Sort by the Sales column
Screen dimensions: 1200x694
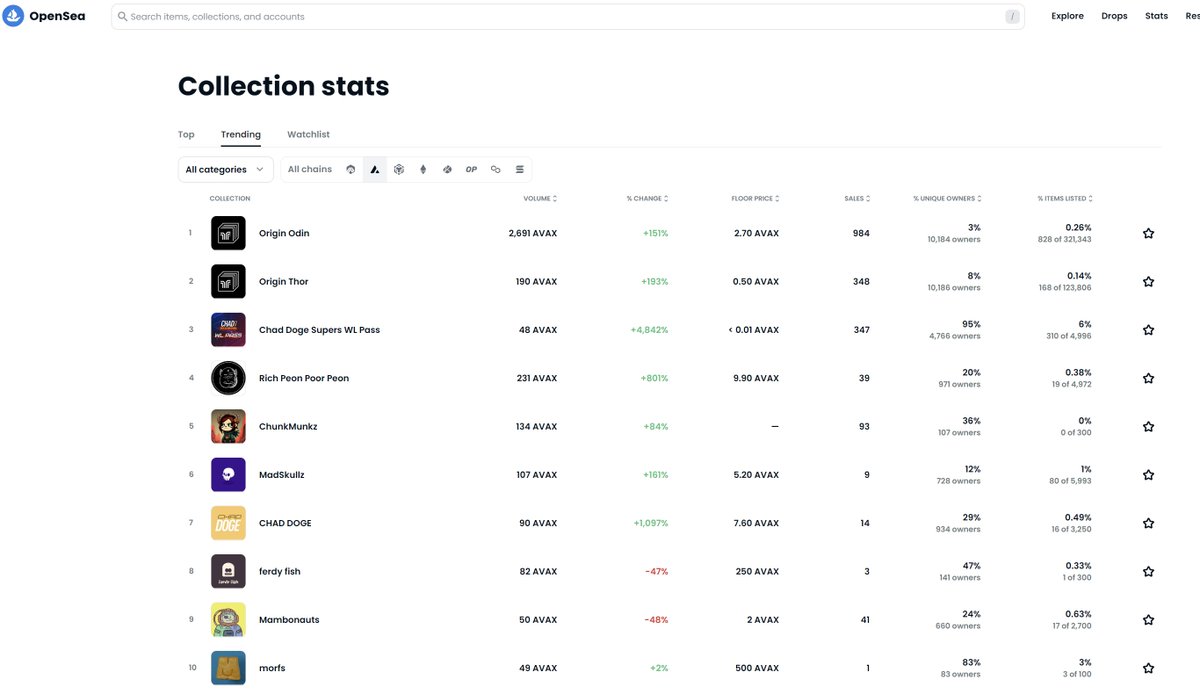pyautogui.click(x=857, y=198)
